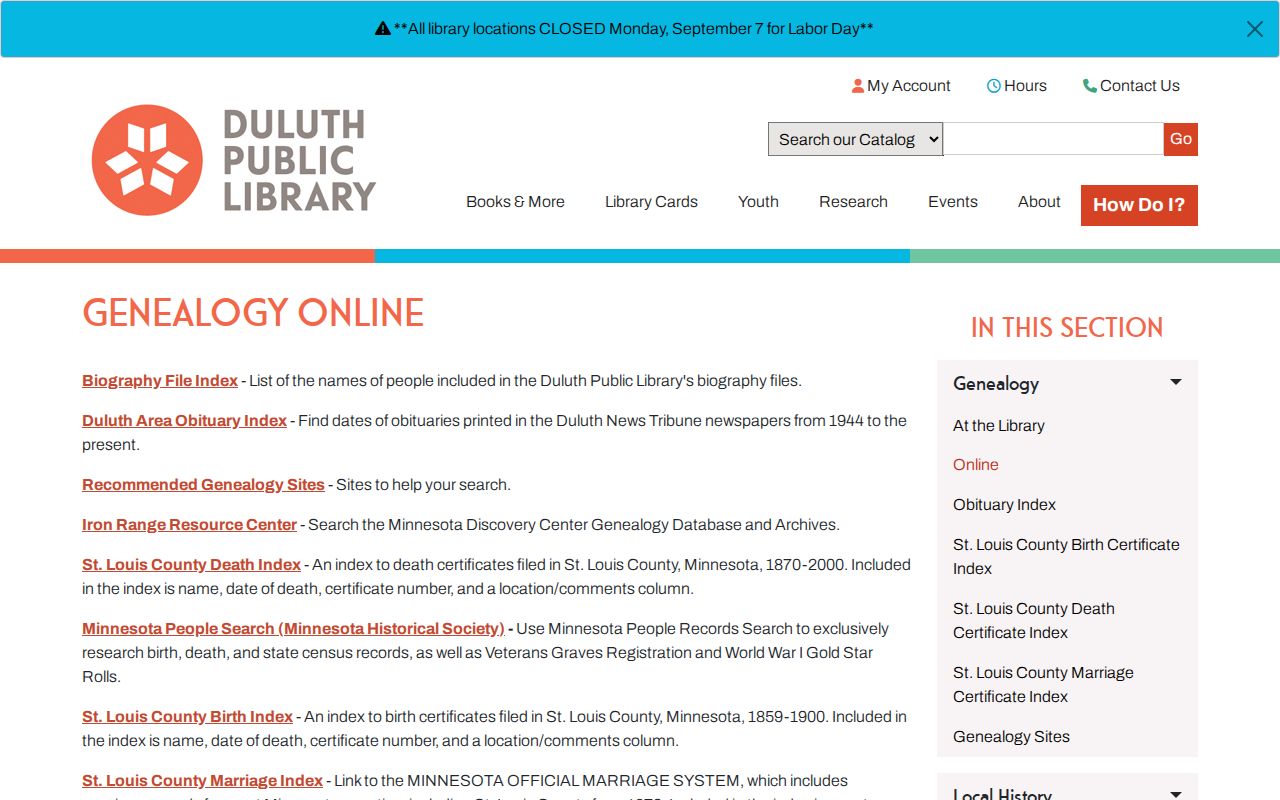This screenshot has height=800, width=1280.
Task: Open the Iron Range Resource Center link
Action: 189,525
